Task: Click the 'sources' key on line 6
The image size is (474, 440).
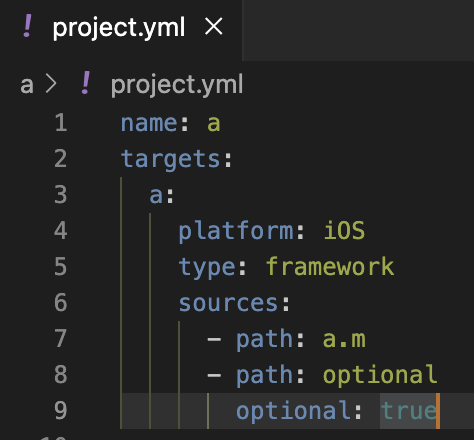Action: [x=228, y=303]
